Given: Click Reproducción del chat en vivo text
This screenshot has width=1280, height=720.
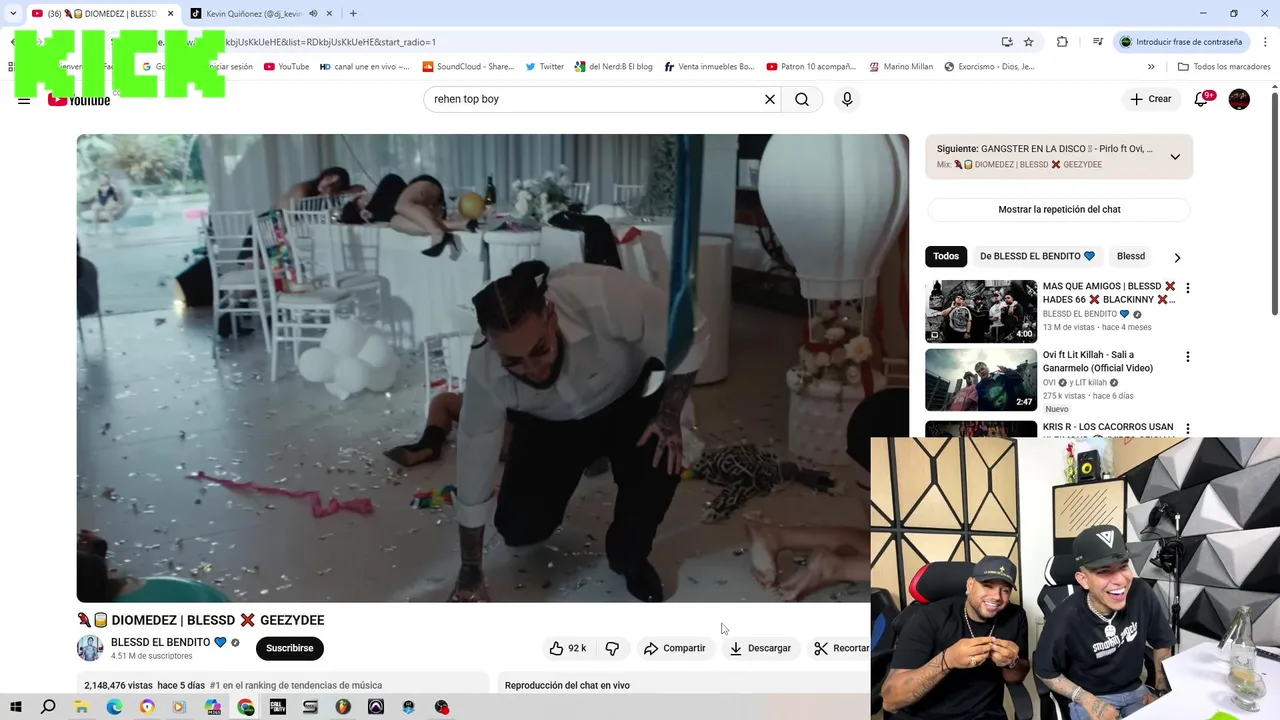Looking at the screenshot, I should tap(567, 685).
